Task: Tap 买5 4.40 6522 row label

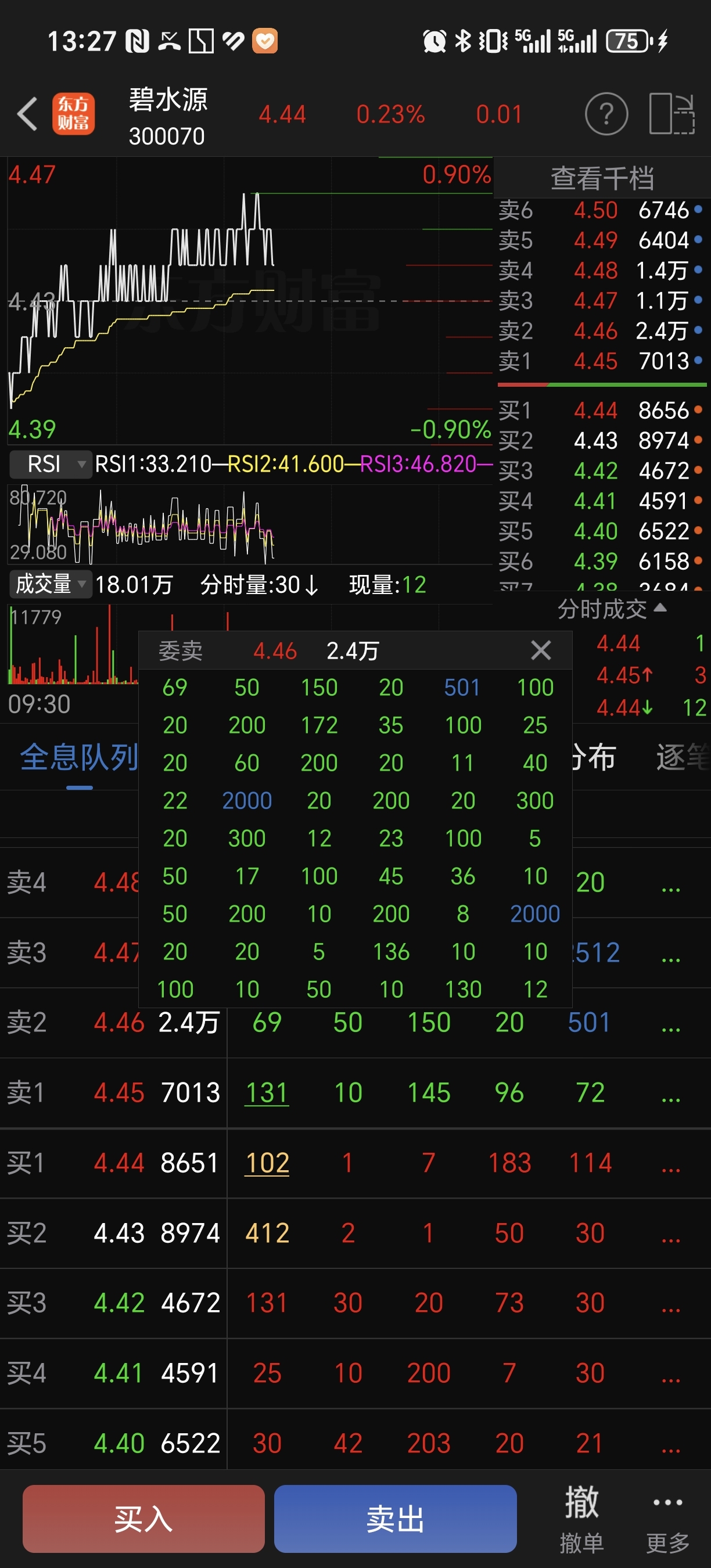Action: coord(113,1443)
